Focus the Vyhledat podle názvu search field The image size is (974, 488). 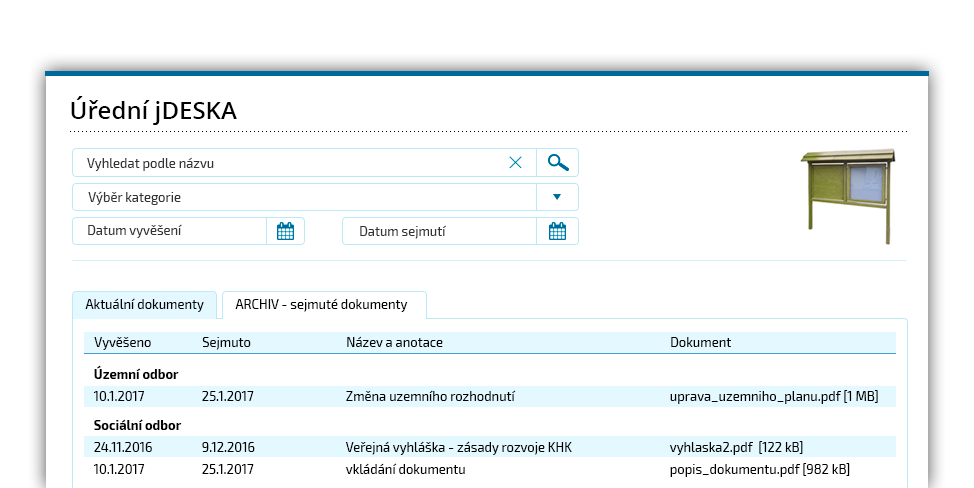304,163
